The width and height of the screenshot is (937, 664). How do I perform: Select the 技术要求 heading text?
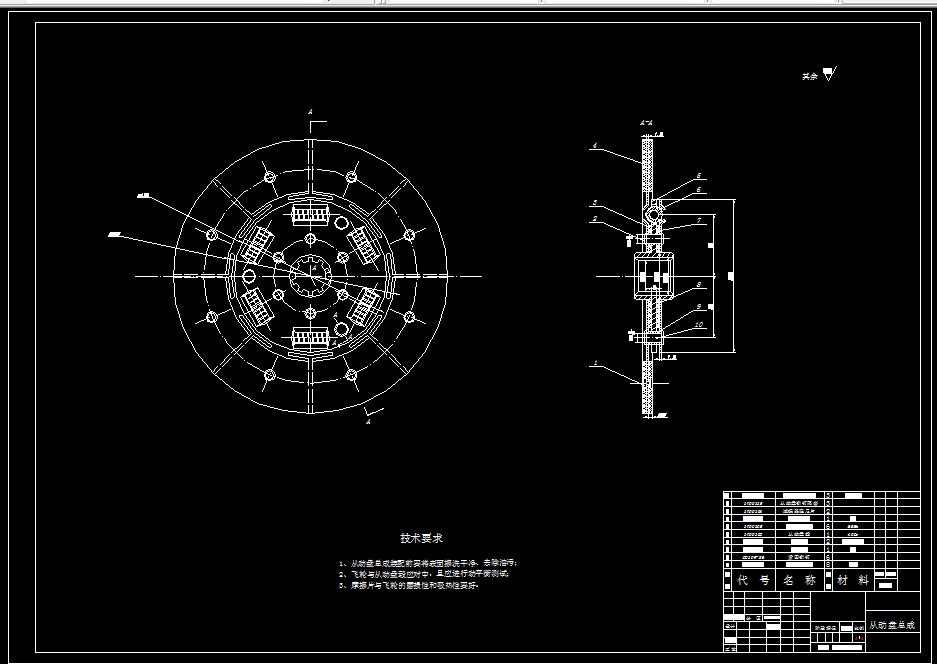coord(421,538)
